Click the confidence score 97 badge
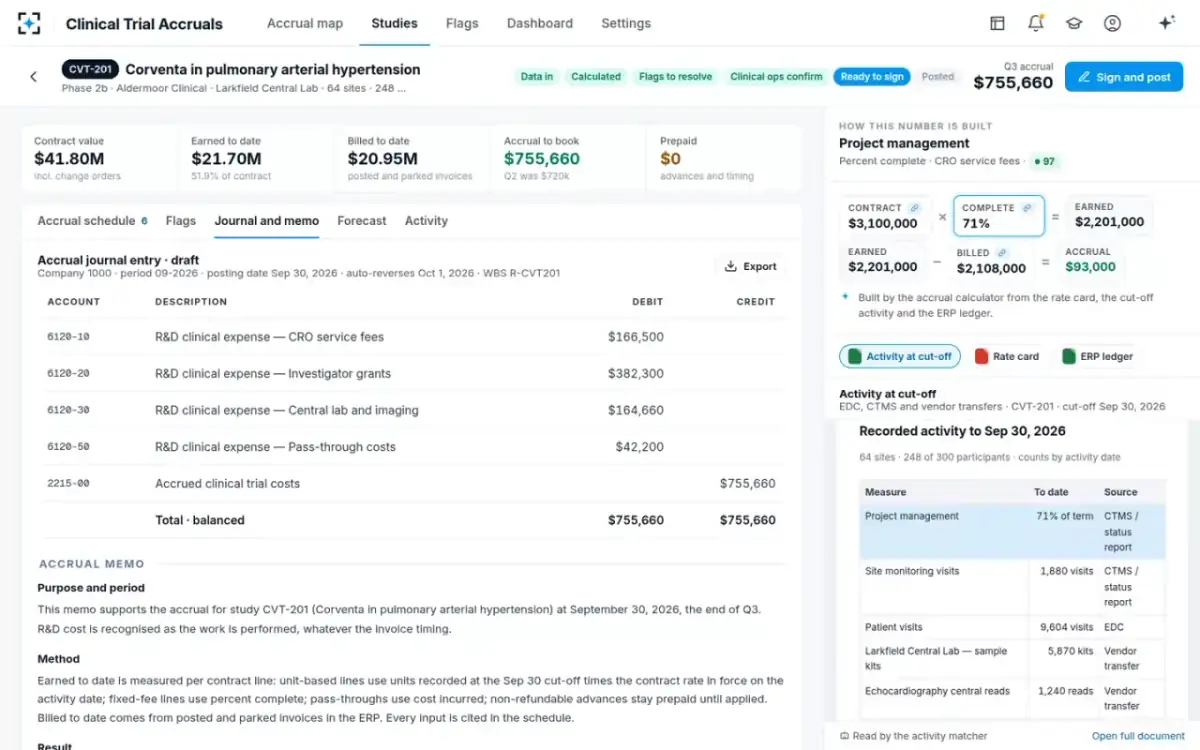The width and height of the screenshot is (1200, 750). pyautogui.click(x=1046, y=161)
